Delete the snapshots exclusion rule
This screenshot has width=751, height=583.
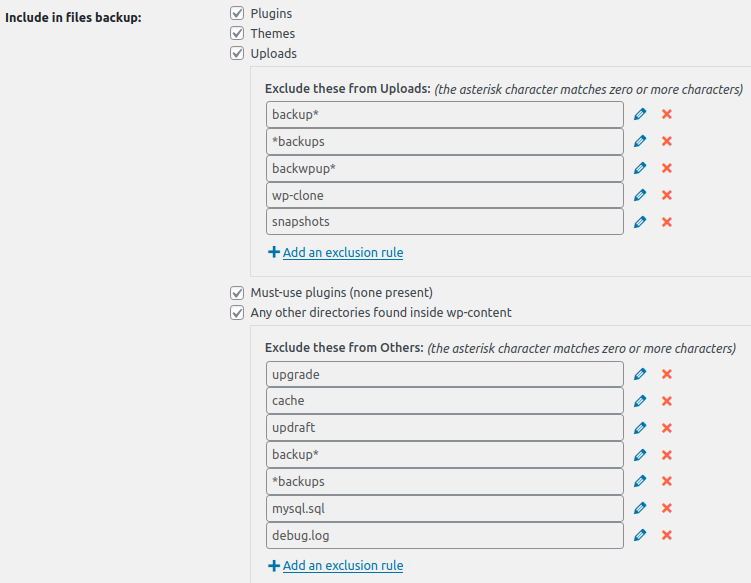click(x=667, y=222)
